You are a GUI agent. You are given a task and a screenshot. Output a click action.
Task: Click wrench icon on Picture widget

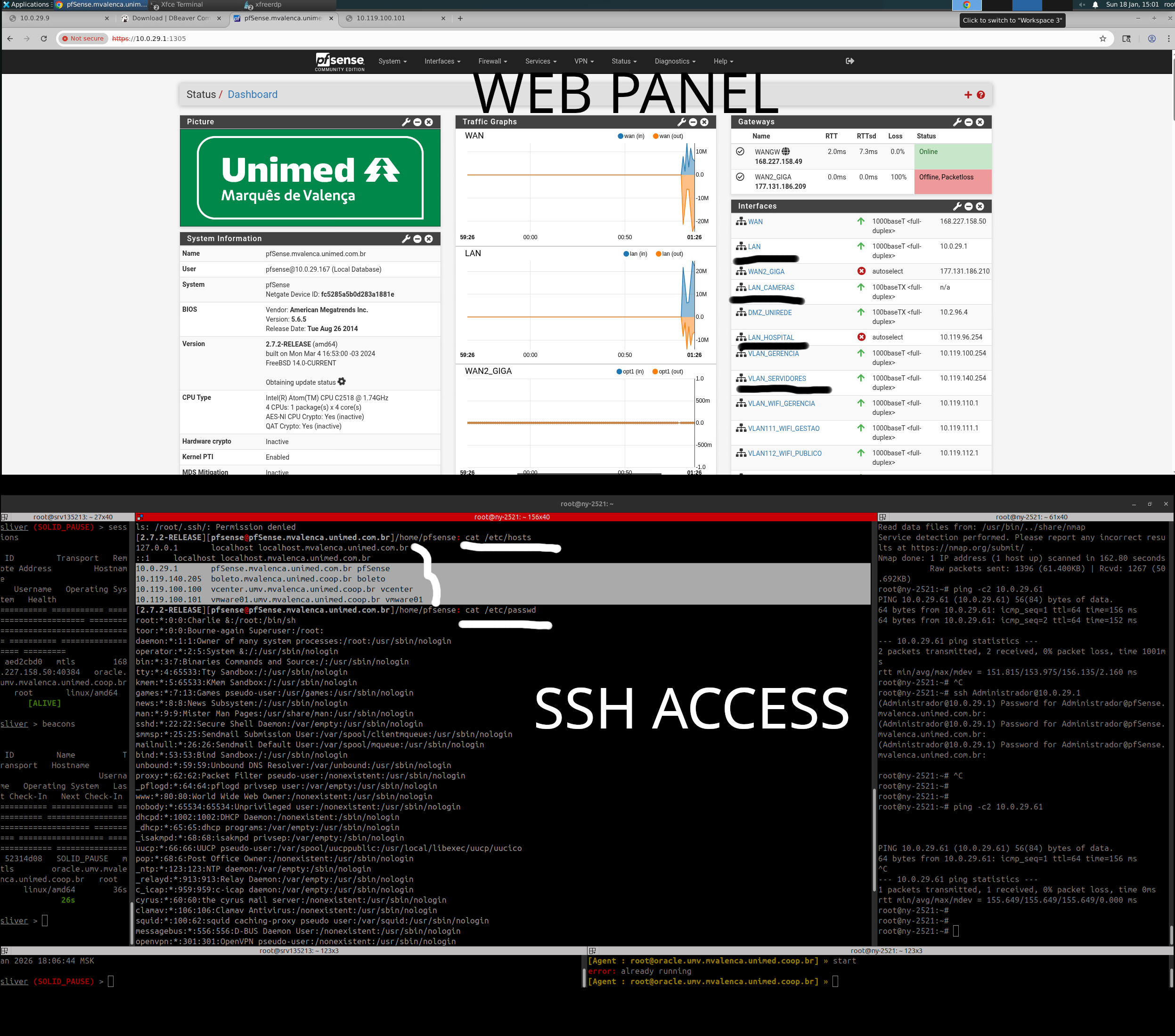point(406,122)
